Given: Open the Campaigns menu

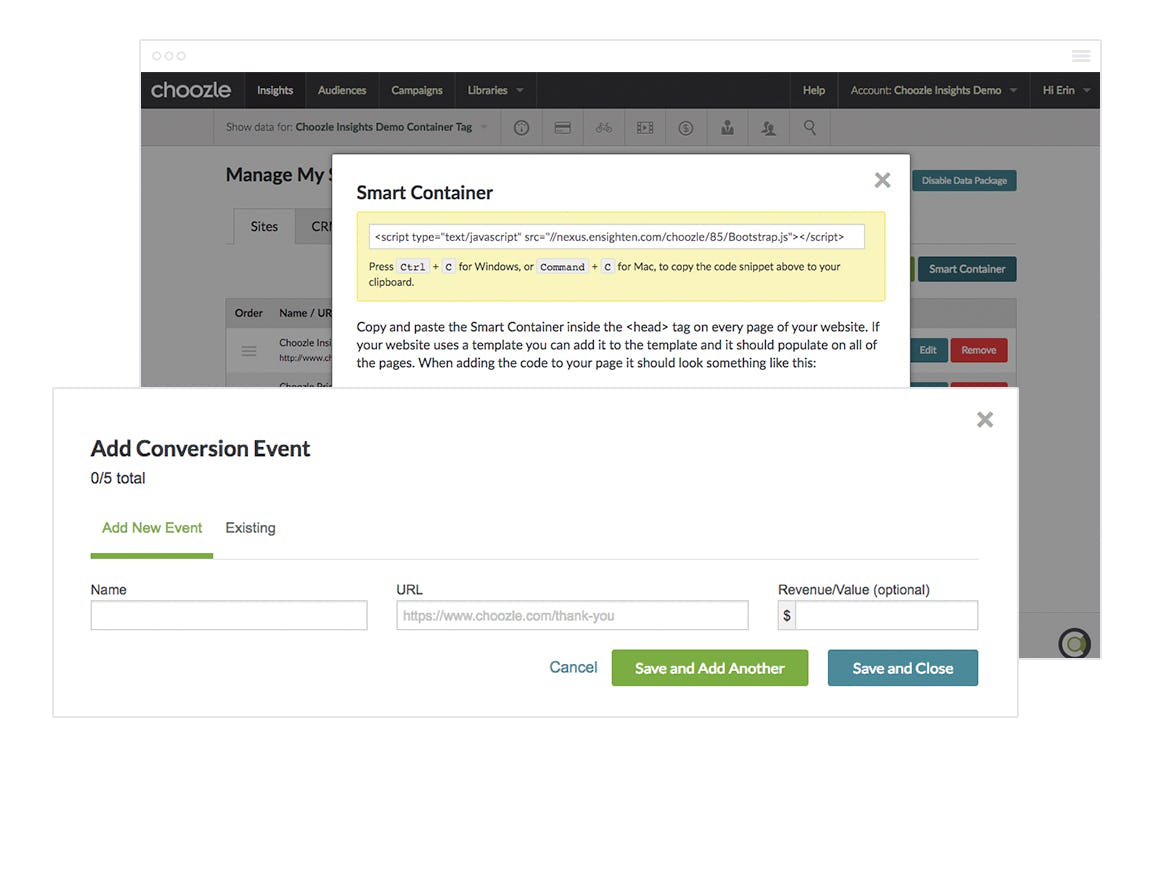Looking at the screenshot, I should (417, 90).
